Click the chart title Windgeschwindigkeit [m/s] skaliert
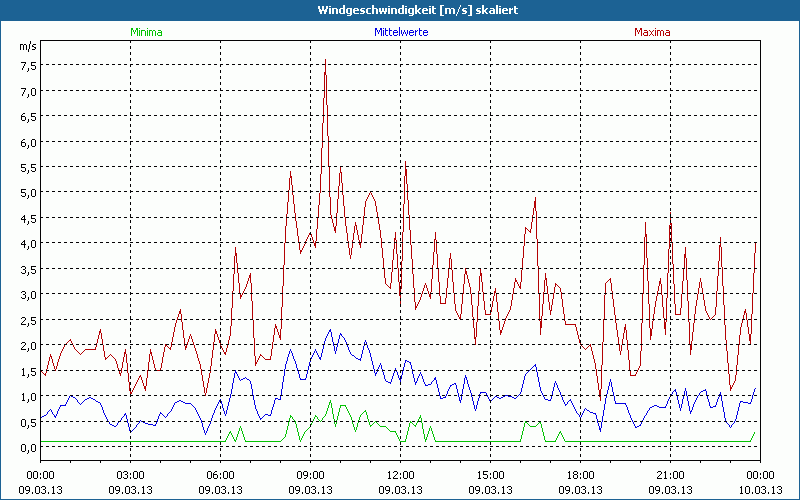Image resolution: width=800 pixels, height=500 pixels. [400, 10]
